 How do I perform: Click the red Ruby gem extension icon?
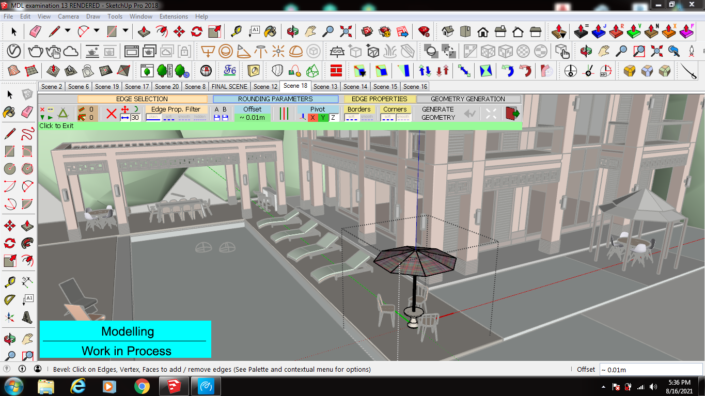424,31
